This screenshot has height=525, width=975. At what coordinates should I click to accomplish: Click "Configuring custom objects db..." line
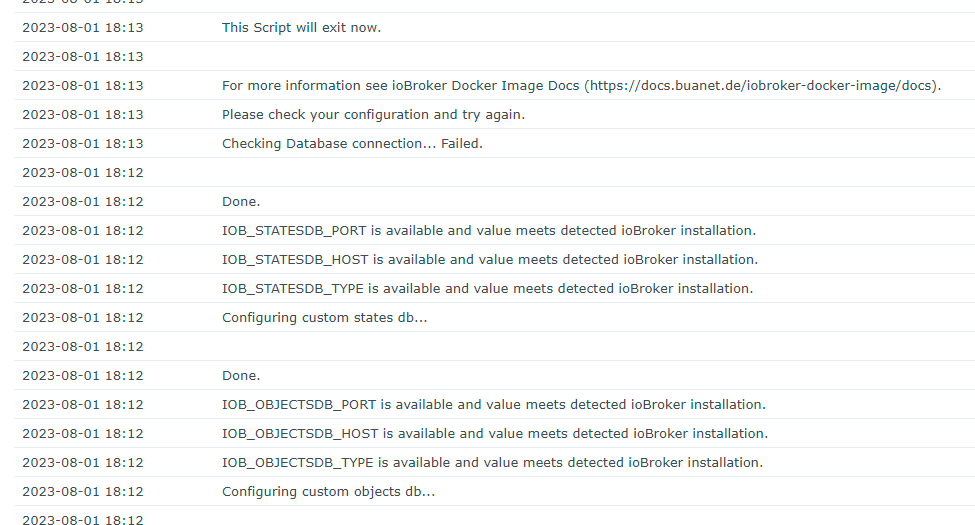[x=328, y=492]
